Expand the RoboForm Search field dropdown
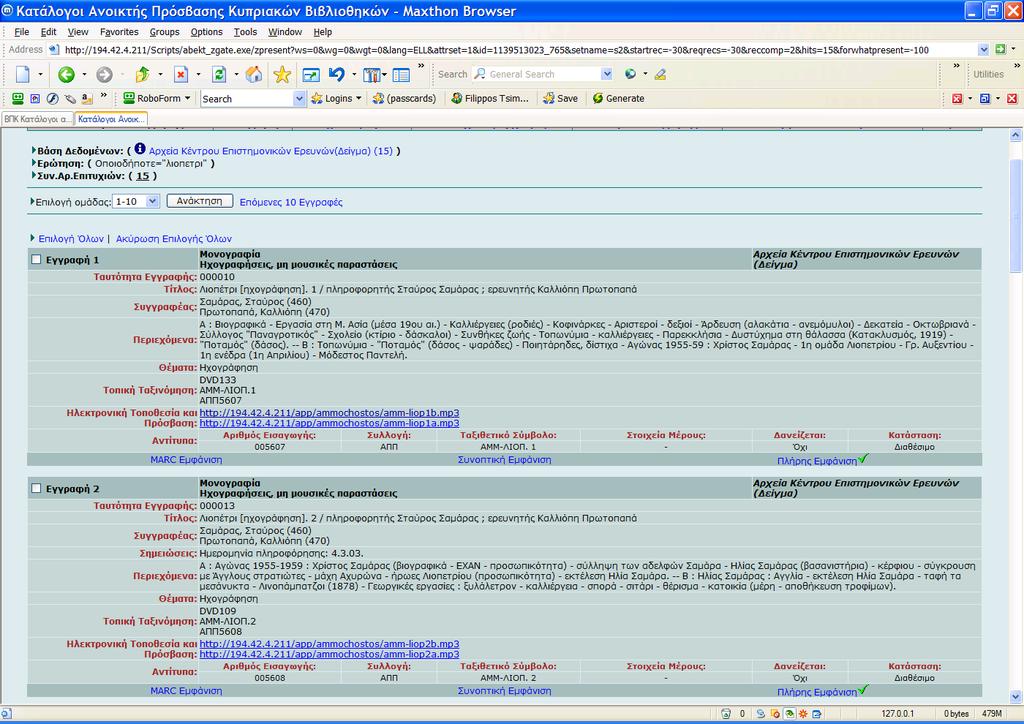Viewport: 1024px width, 724px height. click(299, 99)
